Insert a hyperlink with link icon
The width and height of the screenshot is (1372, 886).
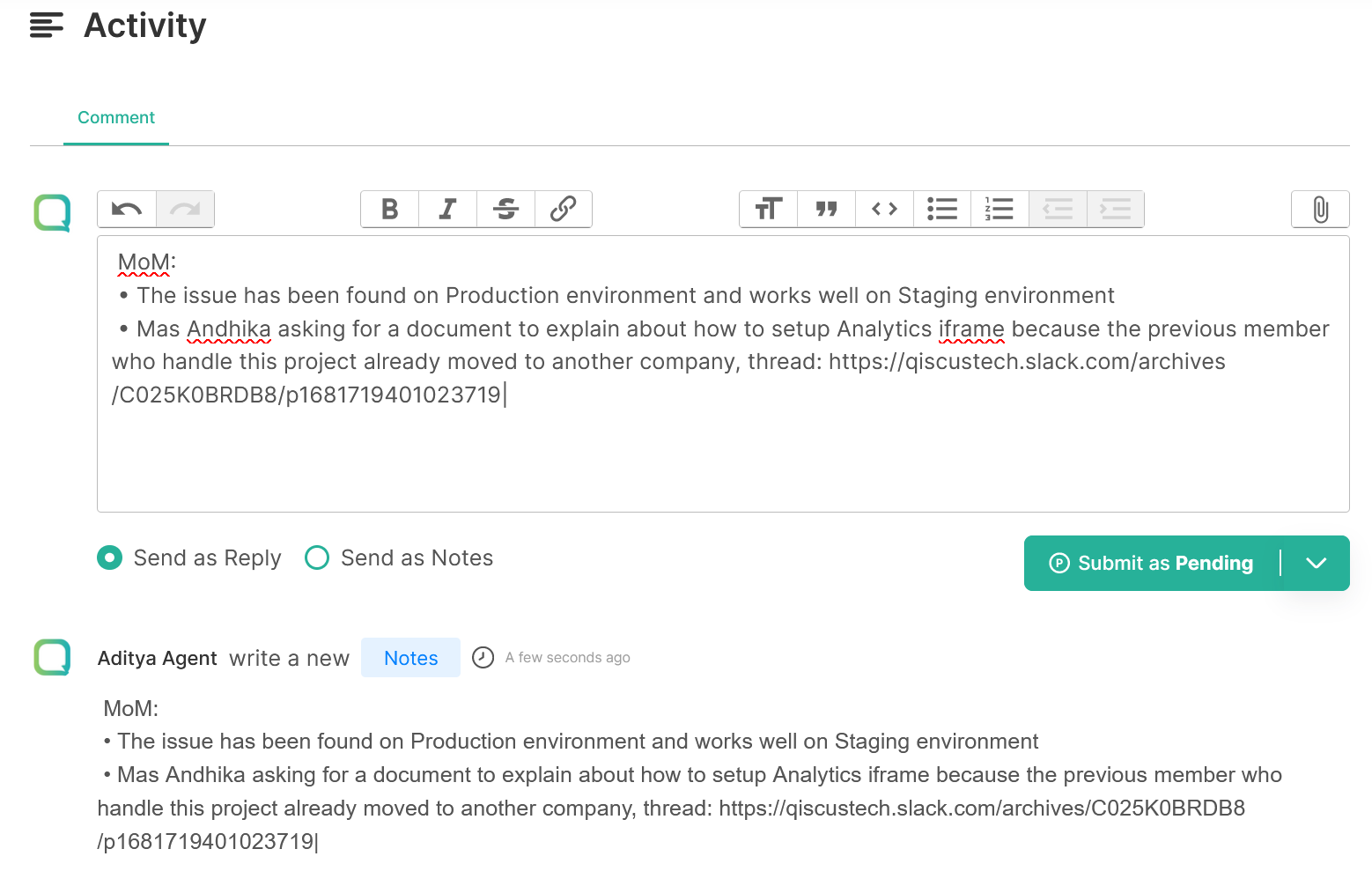(563, 210)
